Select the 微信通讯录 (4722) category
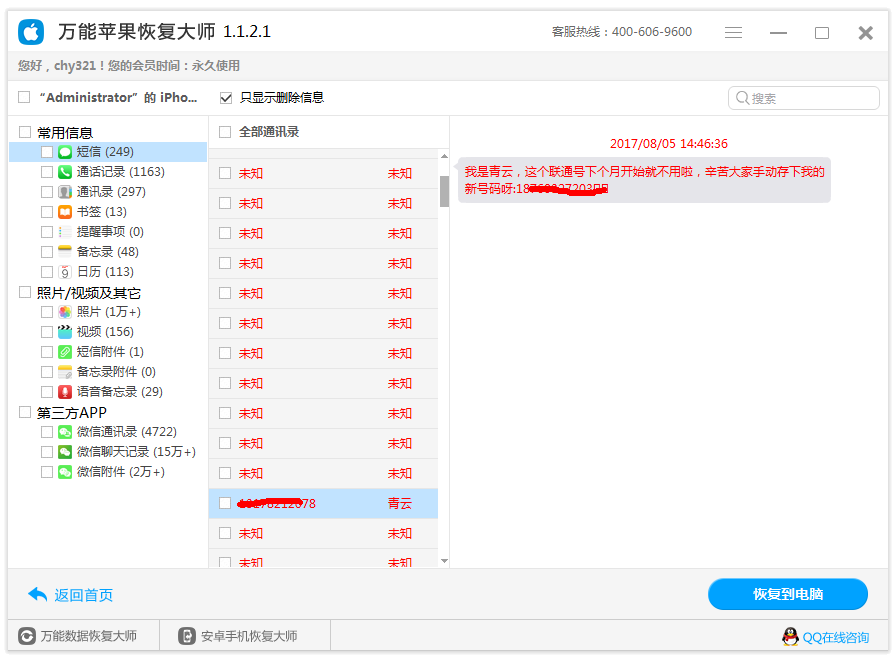This screenshot has width=895, height=657. 127,432
